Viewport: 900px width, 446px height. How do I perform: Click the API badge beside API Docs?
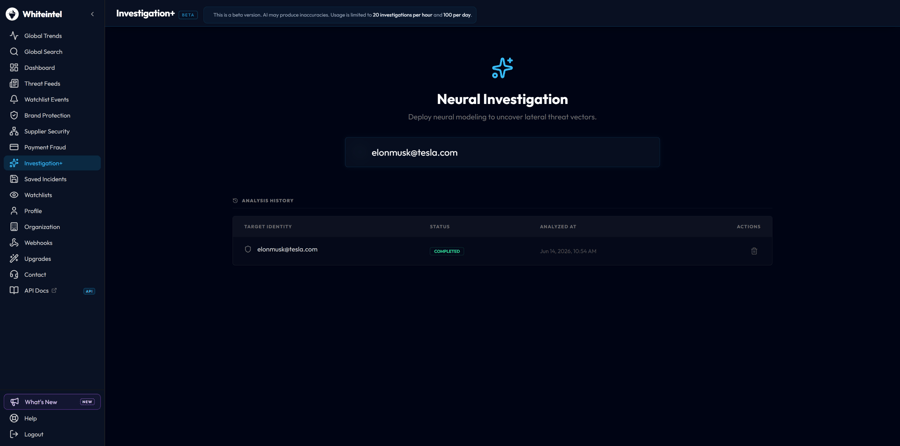[x=89, y=291]
